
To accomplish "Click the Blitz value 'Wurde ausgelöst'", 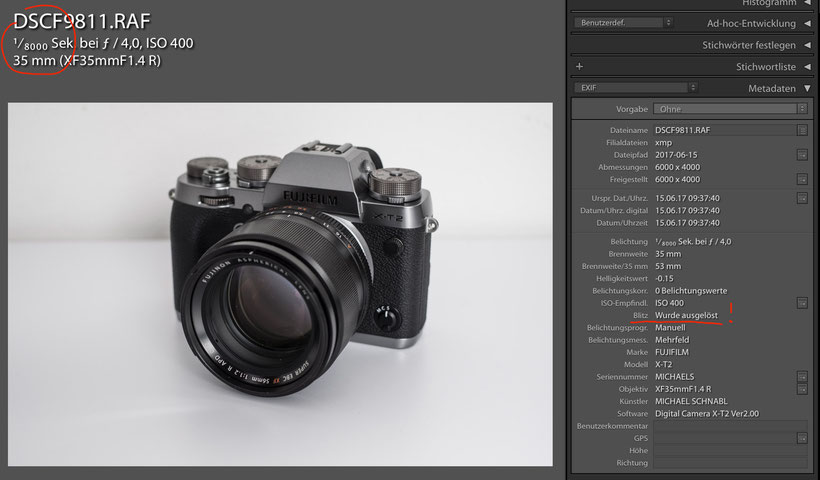I will click(686, 315).
